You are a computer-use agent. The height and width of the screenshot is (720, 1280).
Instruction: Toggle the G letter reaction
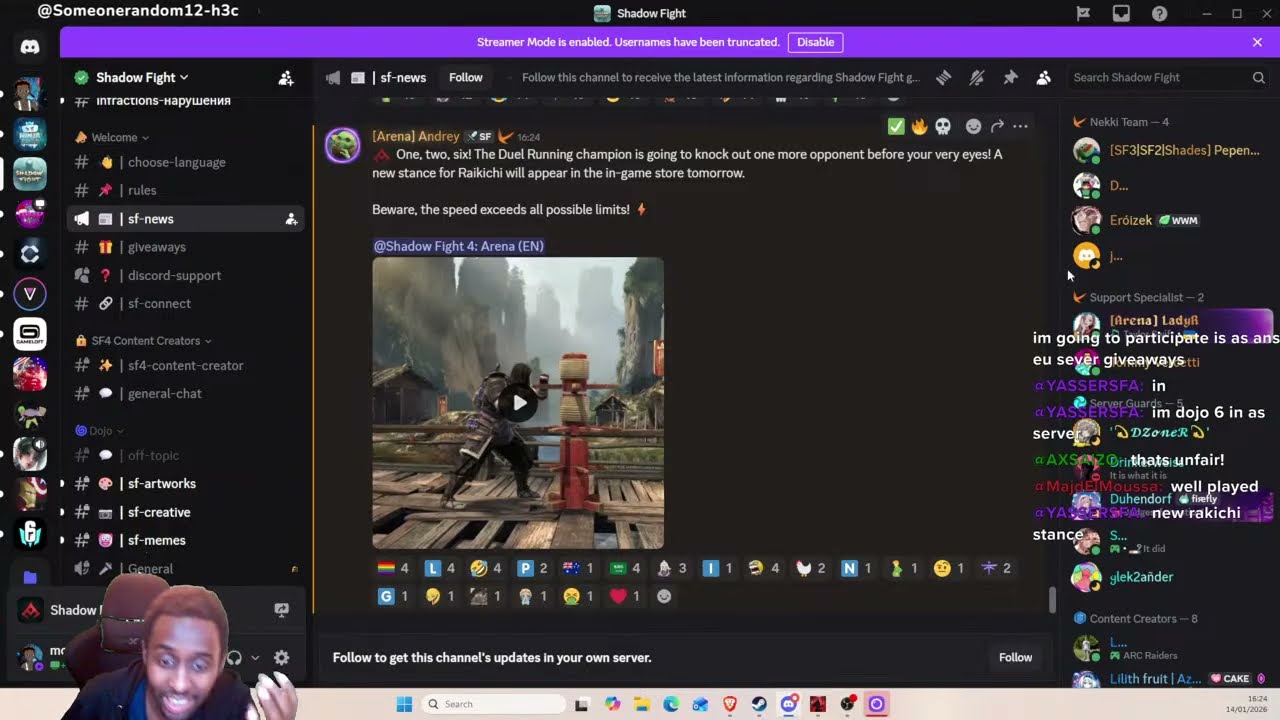tap(392, 596)
